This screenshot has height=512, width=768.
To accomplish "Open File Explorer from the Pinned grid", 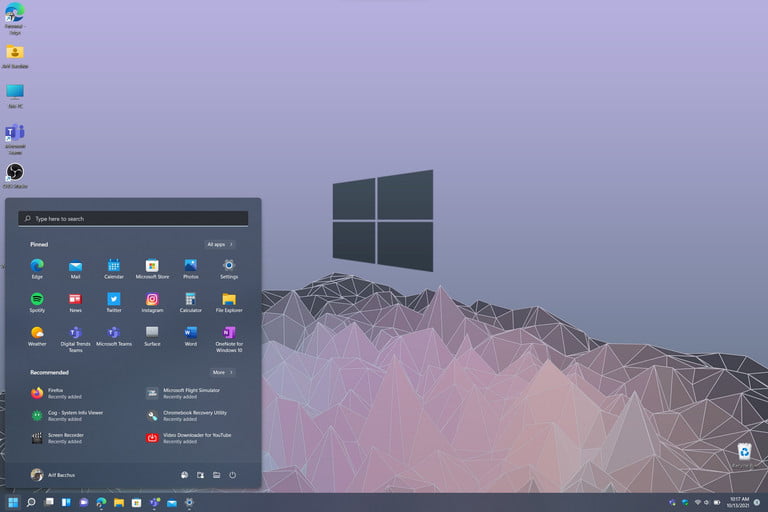I will click(x=229, y=302).
